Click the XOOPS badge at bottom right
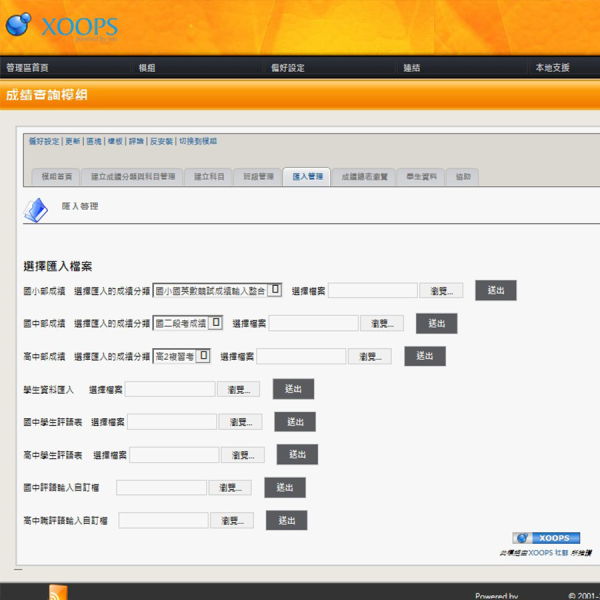Image resolution: width=600 pixels, height=600 pixels. 546,538
